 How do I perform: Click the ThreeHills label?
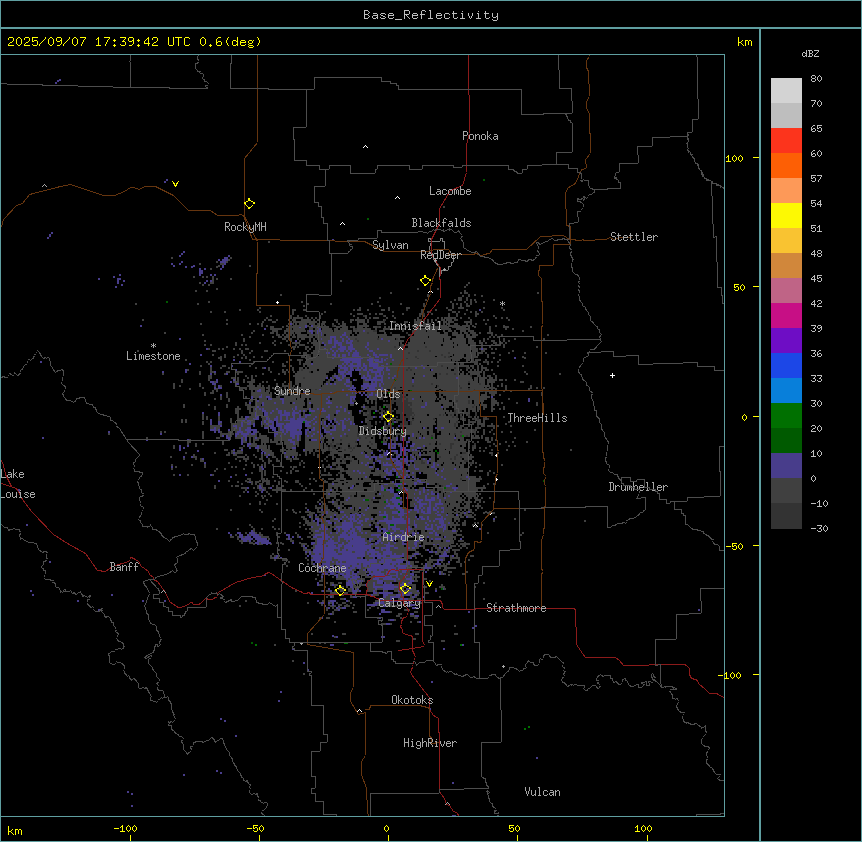point(537,418)
